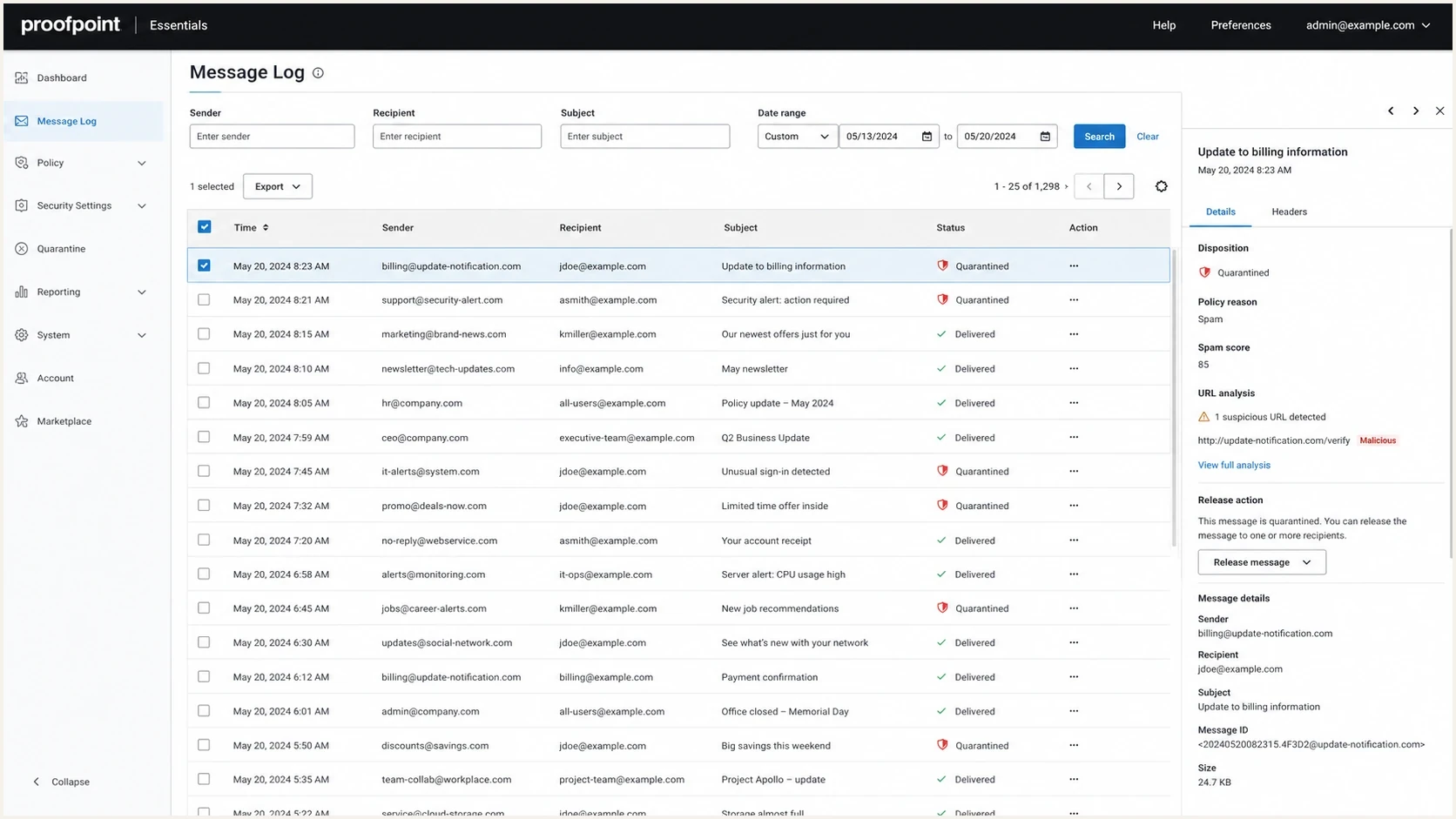Click the Account person icon
The image size is (1456, 819).
coord(22,378)
